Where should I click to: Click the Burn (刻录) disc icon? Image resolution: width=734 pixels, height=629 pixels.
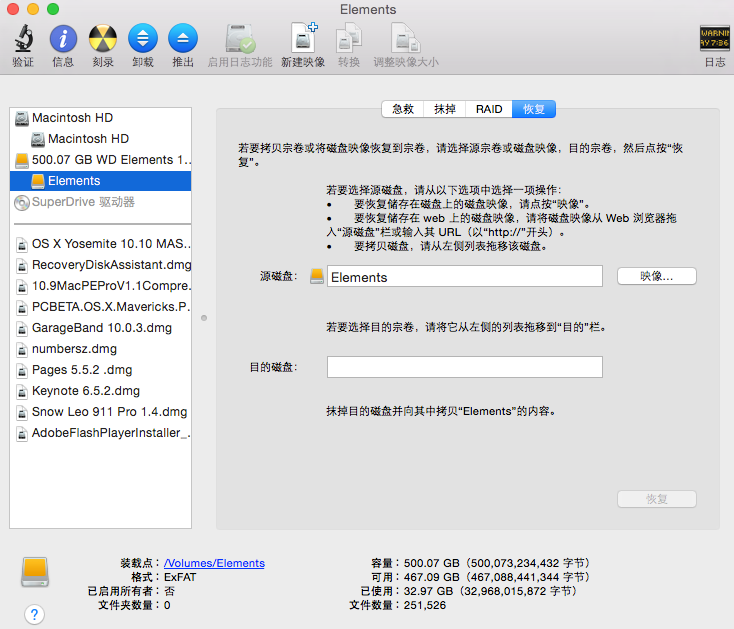(103, 40)
